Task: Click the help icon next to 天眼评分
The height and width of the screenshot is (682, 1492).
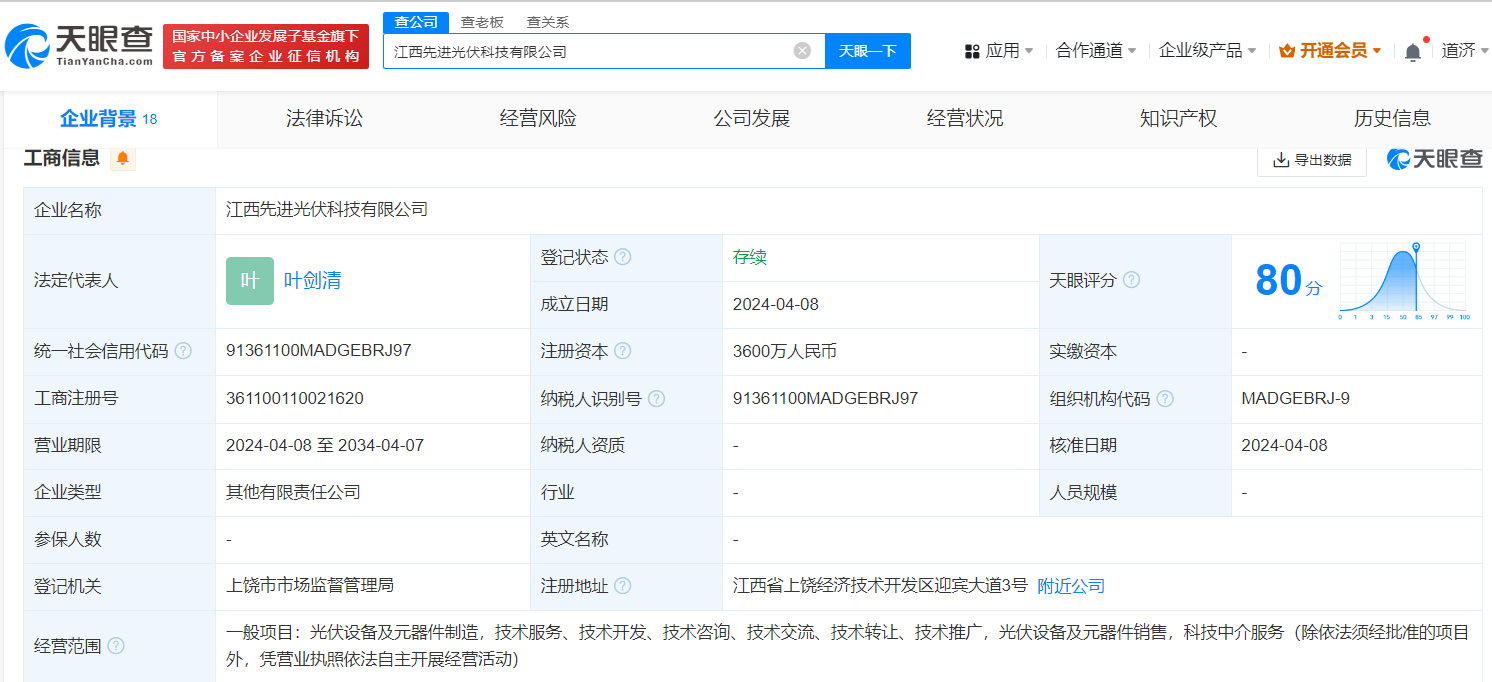Action: (x=1131, y=280)
